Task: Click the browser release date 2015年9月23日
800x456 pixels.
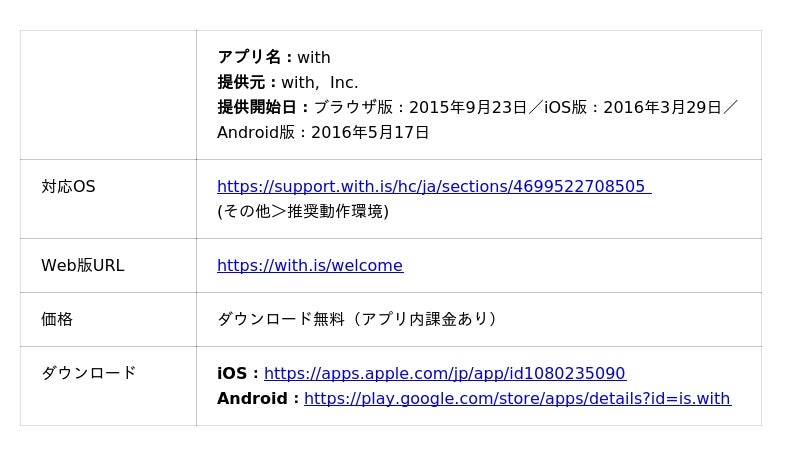Action: (x=467, y=107)
